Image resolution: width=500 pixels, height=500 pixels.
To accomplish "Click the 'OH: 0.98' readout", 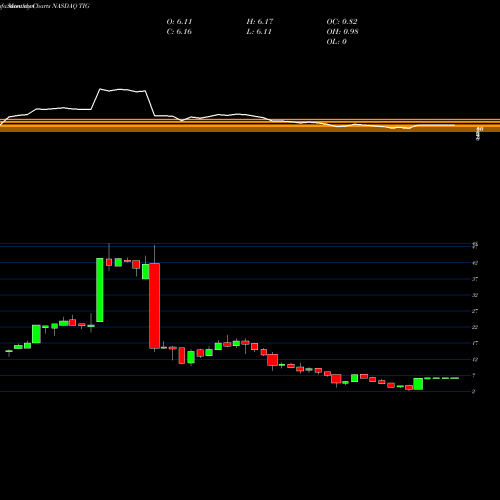I will click(x=342, y=32).
